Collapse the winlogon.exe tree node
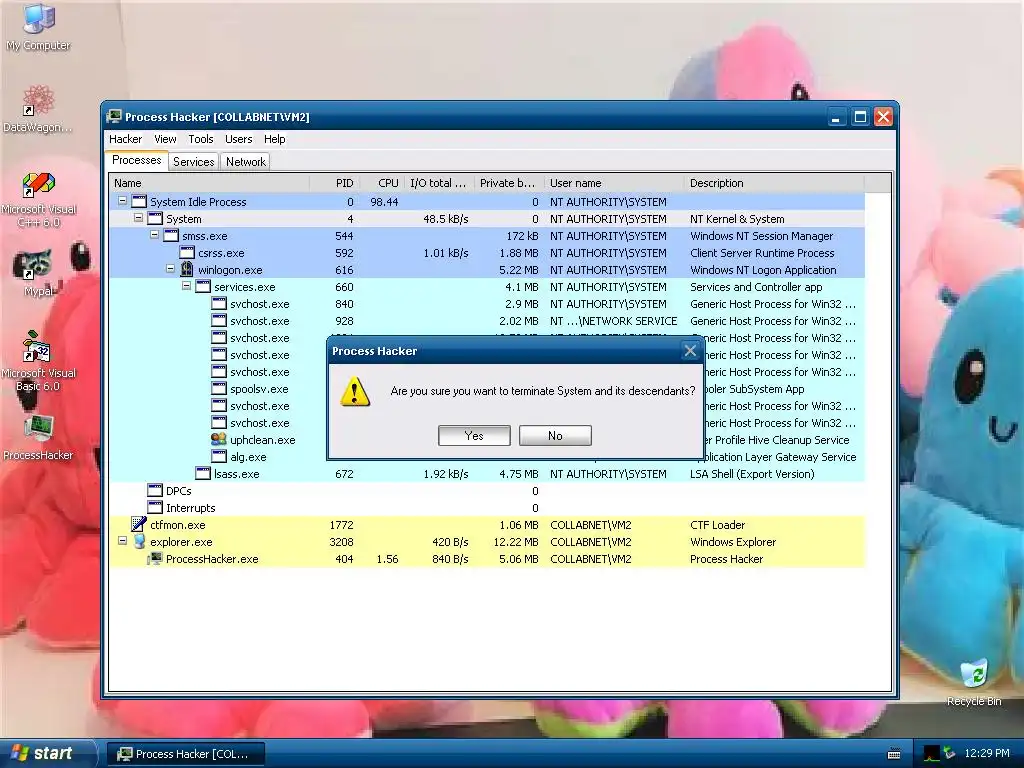This screenshot has width=1024, height=768. 170,269
